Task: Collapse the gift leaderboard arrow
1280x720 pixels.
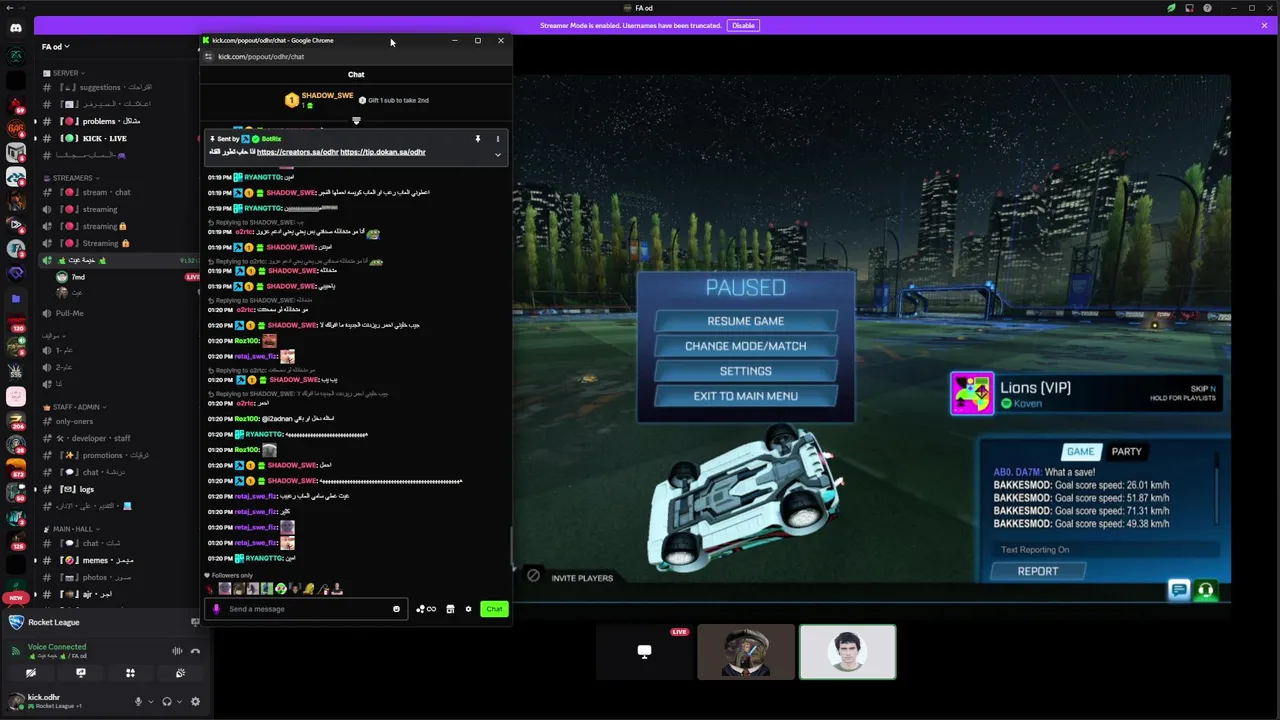Action: [356, 120]
